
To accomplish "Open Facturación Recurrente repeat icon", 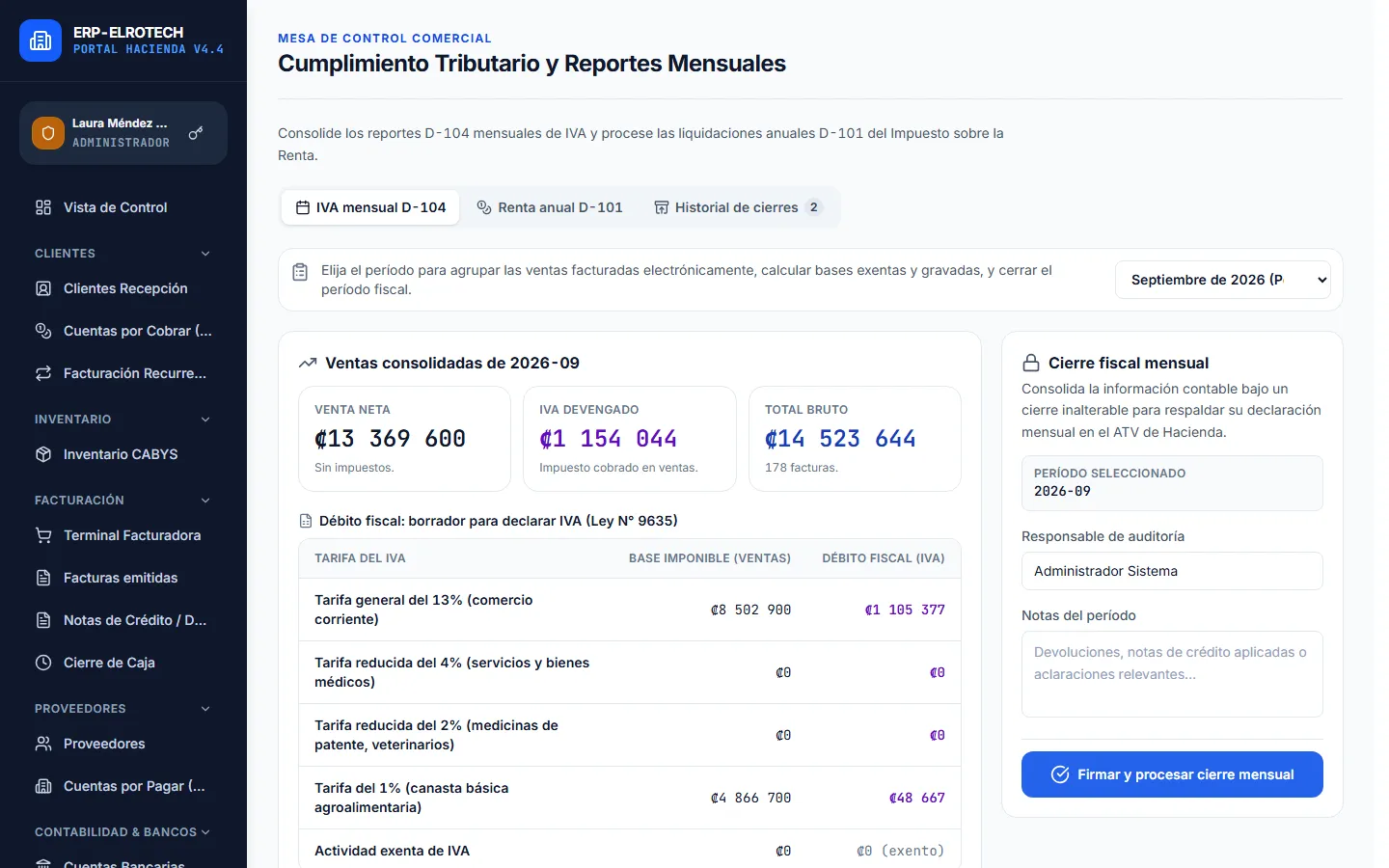I will [x=43, y=373].
